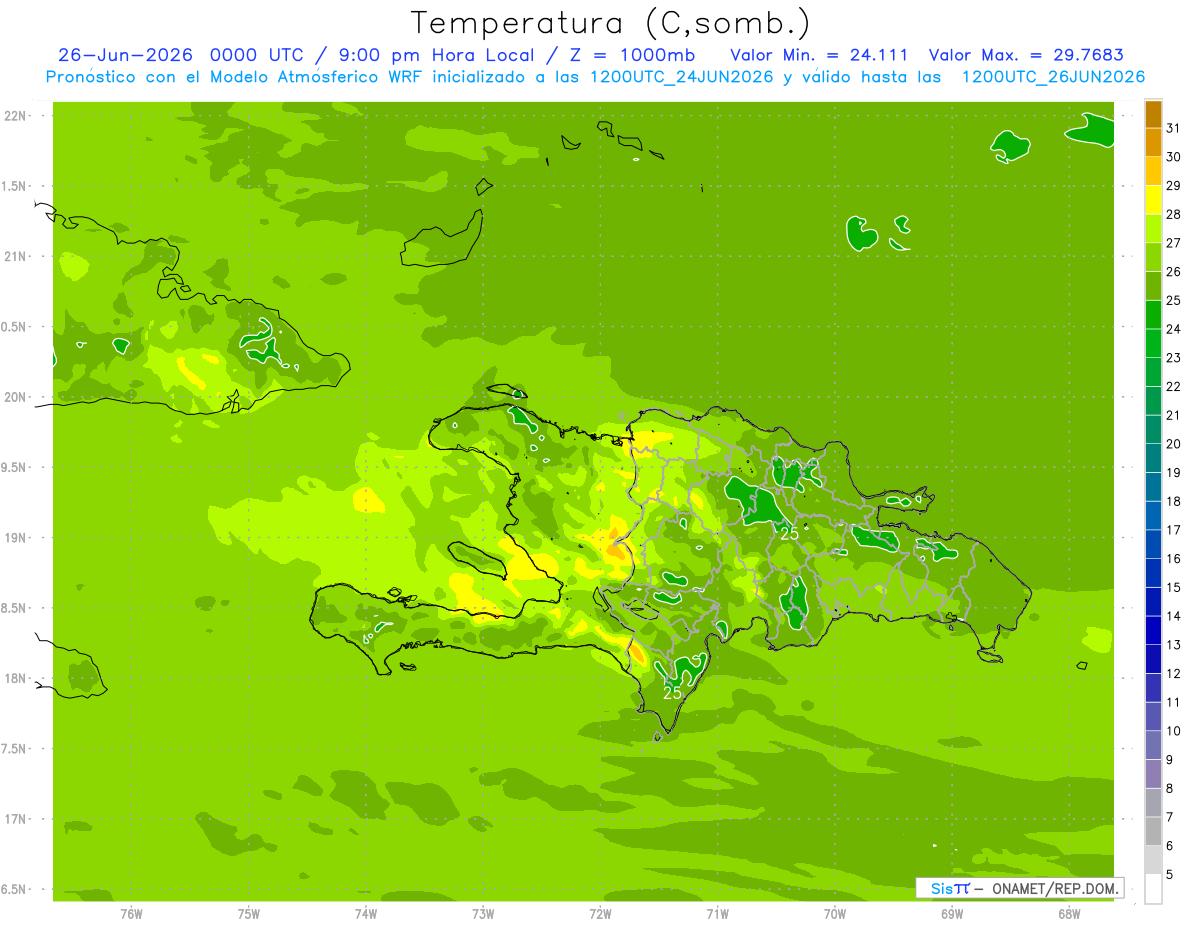Click the color scale value "25"
This screenshot has width=1200, height=927.
click(x=1173, y=300)
